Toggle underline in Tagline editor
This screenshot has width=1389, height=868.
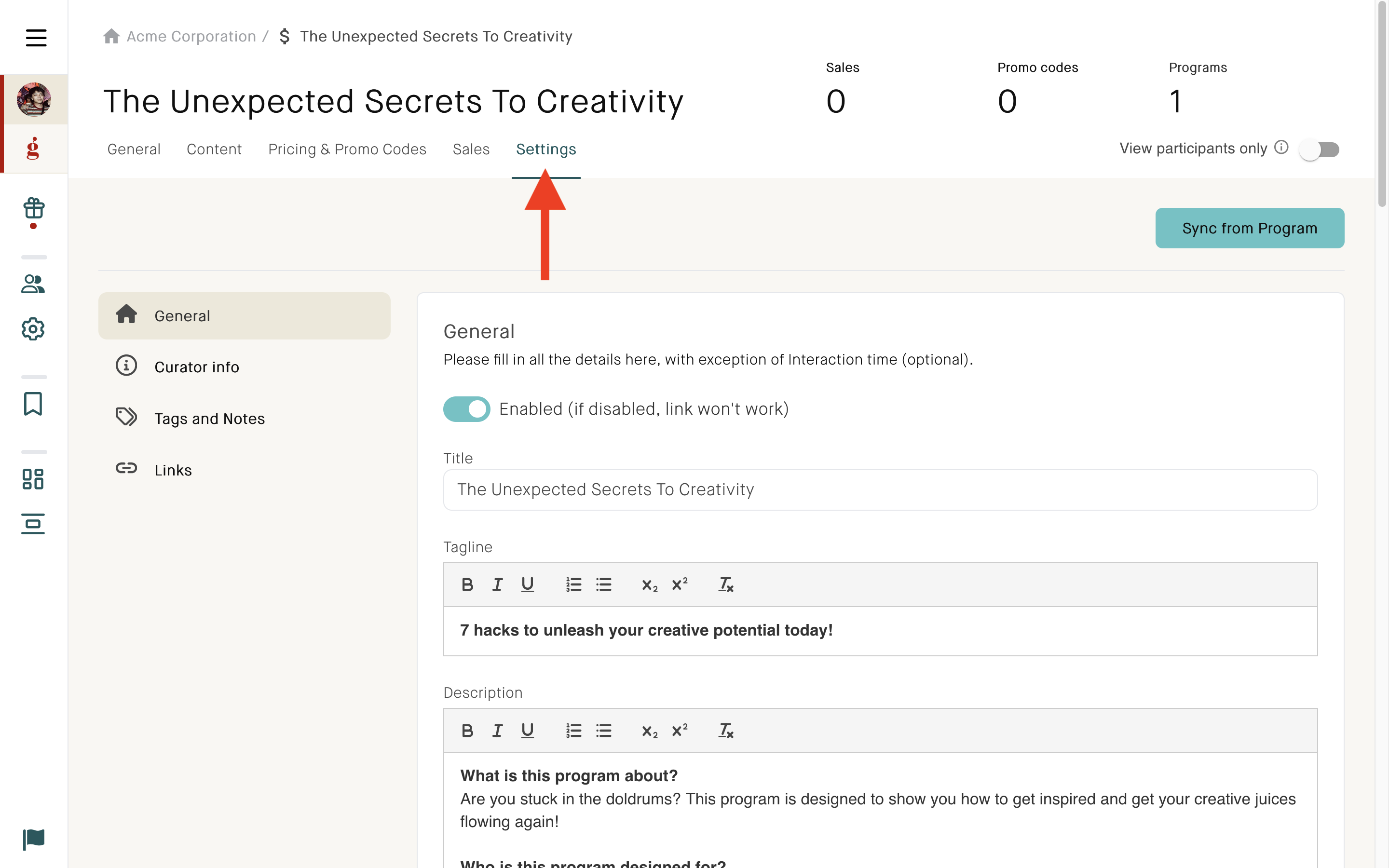point(528,584)
